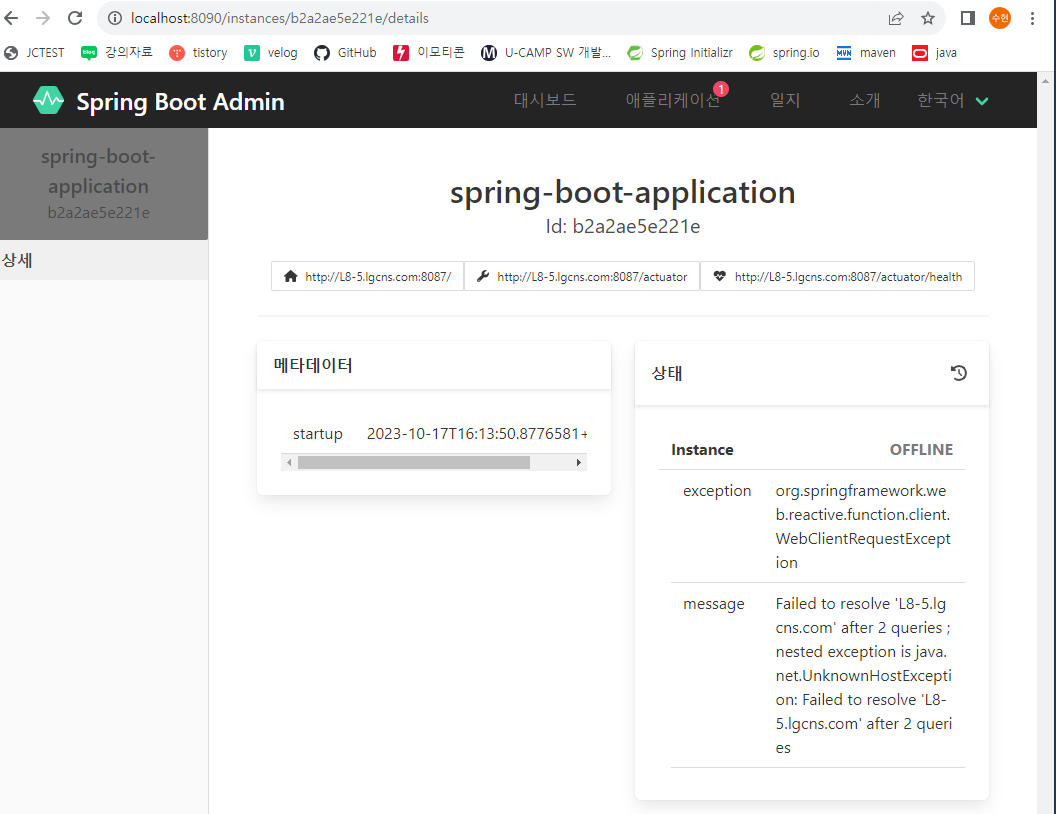1056x814 pixels.
Task: Click WebClientRequestException exception value
Action: pos(863,527)
